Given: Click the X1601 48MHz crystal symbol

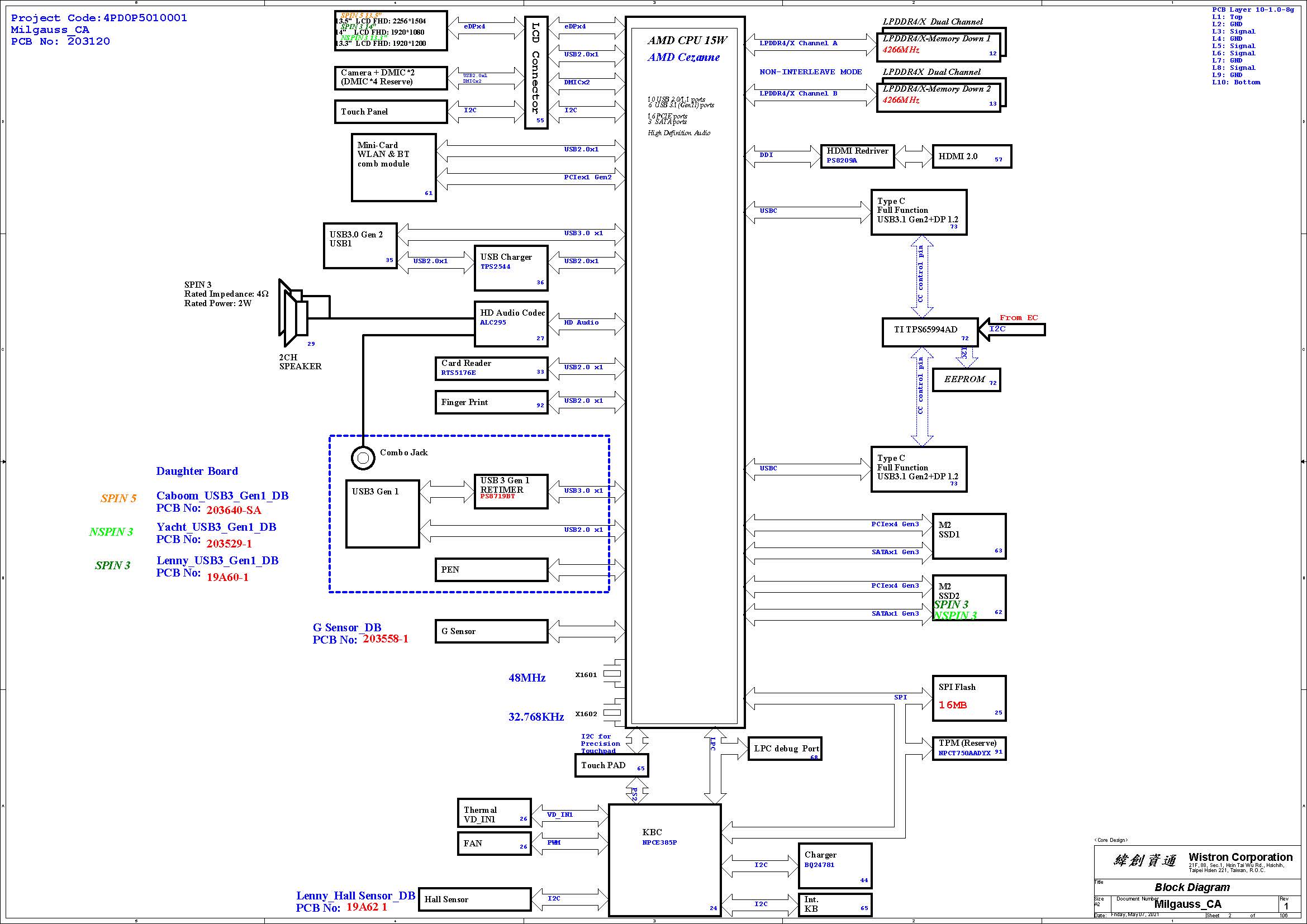Looking at the screenshot, I should pos(612,673).
